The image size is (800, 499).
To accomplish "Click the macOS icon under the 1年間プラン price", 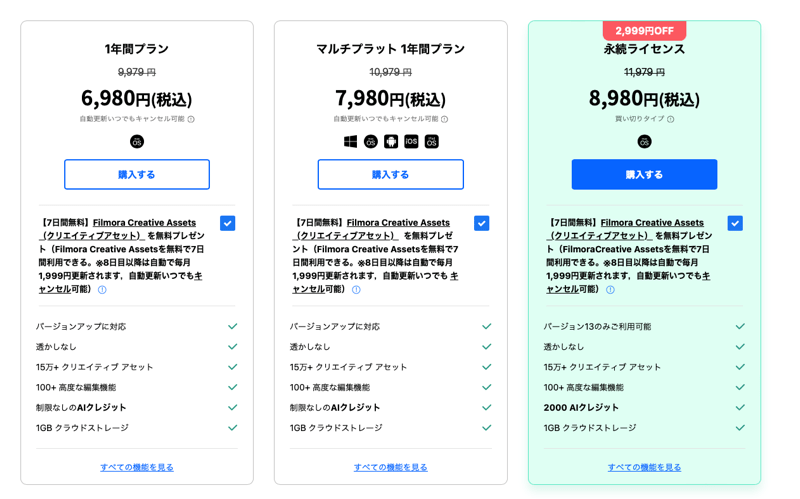I will coord(137,141).
